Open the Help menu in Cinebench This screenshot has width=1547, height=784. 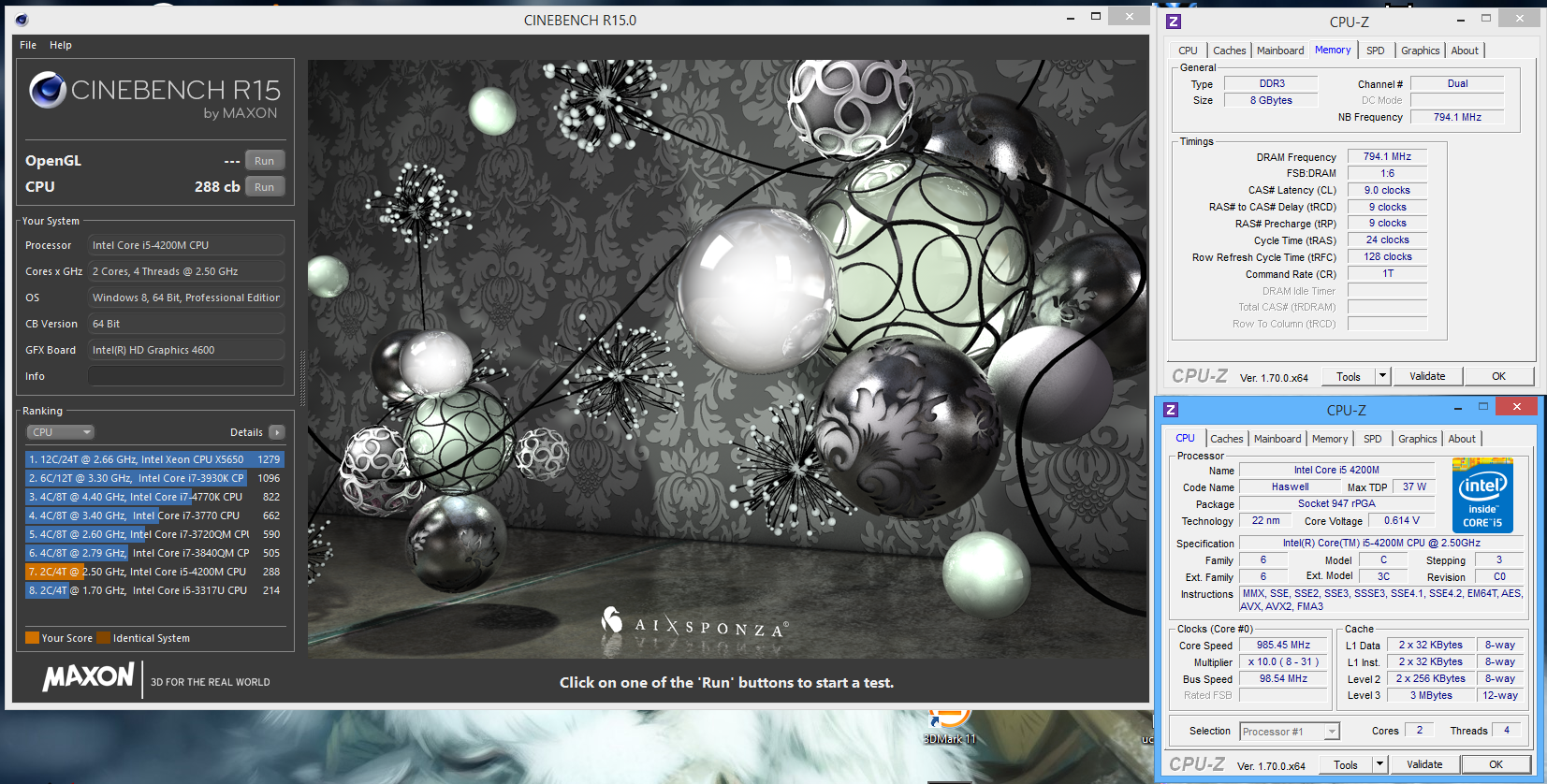tap(61, 45)
